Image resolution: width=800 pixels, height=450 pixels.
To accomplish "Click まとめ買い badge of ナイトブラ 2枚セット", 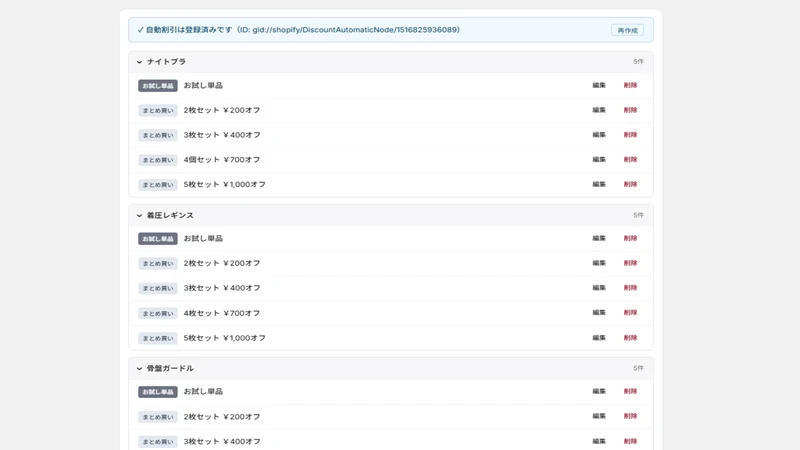I will tap(158, 110).
